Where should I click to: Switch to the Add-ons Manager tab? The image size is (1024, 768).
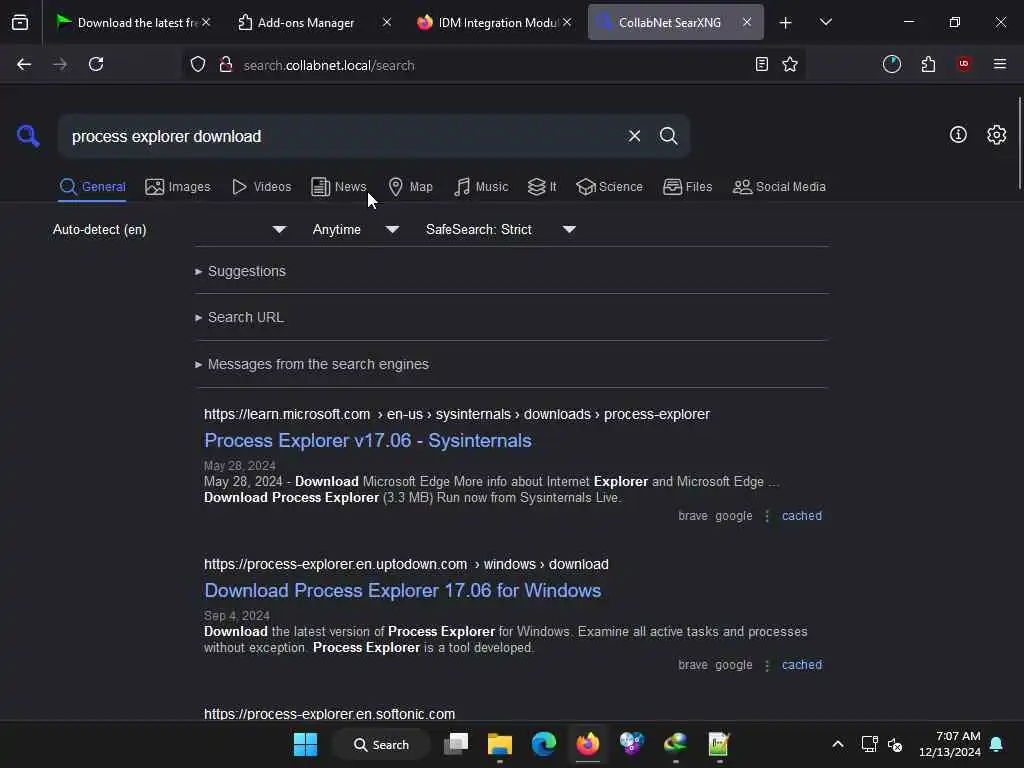click(306, 22)
